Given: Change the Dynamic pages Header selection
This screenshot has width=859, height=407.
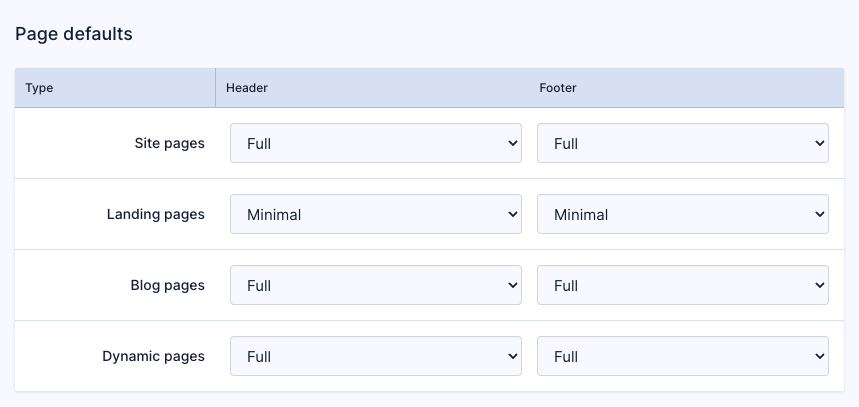Looking at the screenshot, I should (375, 356).
